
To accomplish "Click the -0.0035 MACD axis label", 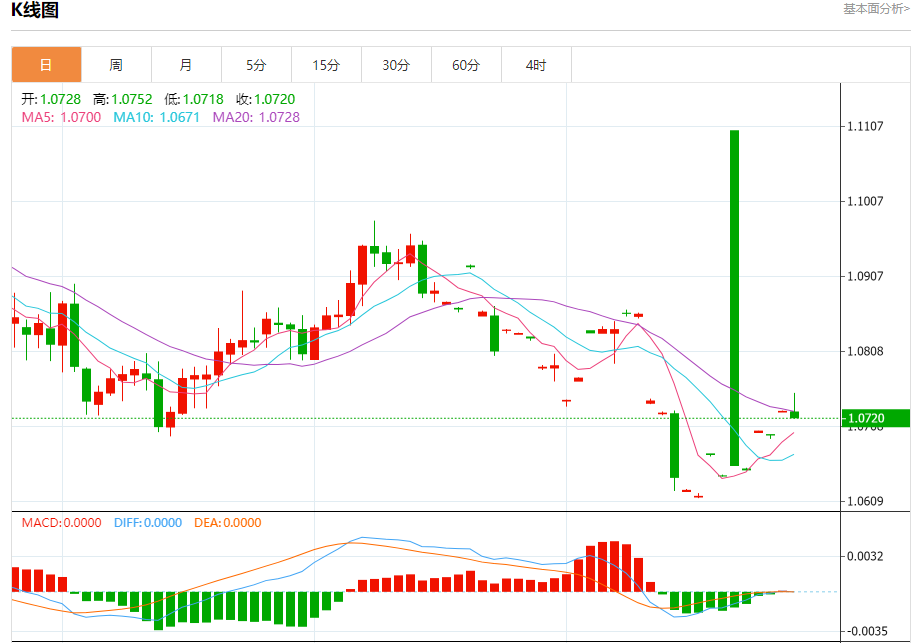I will point(867,631).
